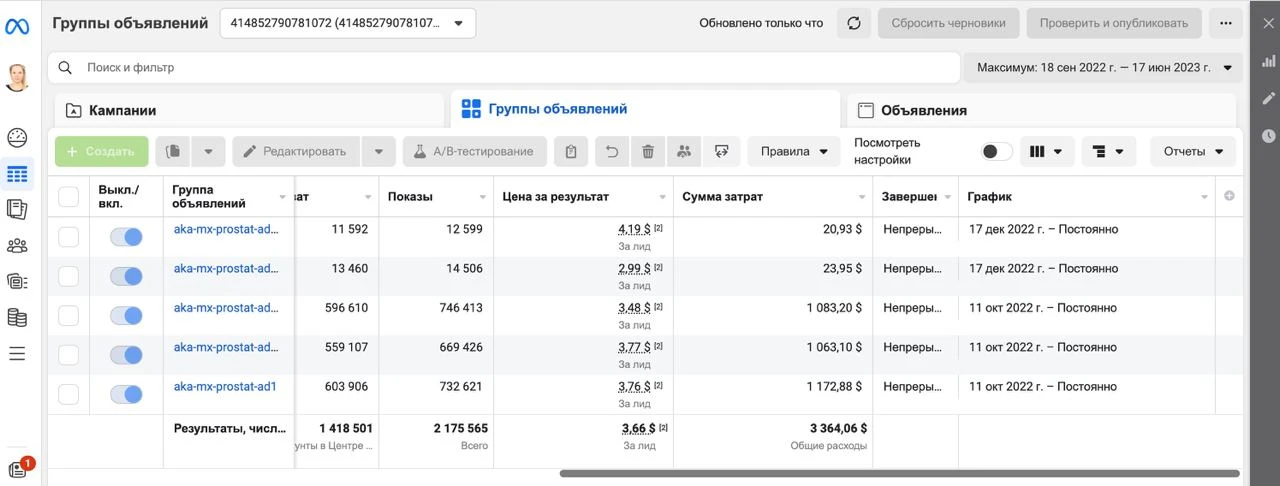
Task: Switch to the 'Кампании' tab
Action: pos(249,110)
